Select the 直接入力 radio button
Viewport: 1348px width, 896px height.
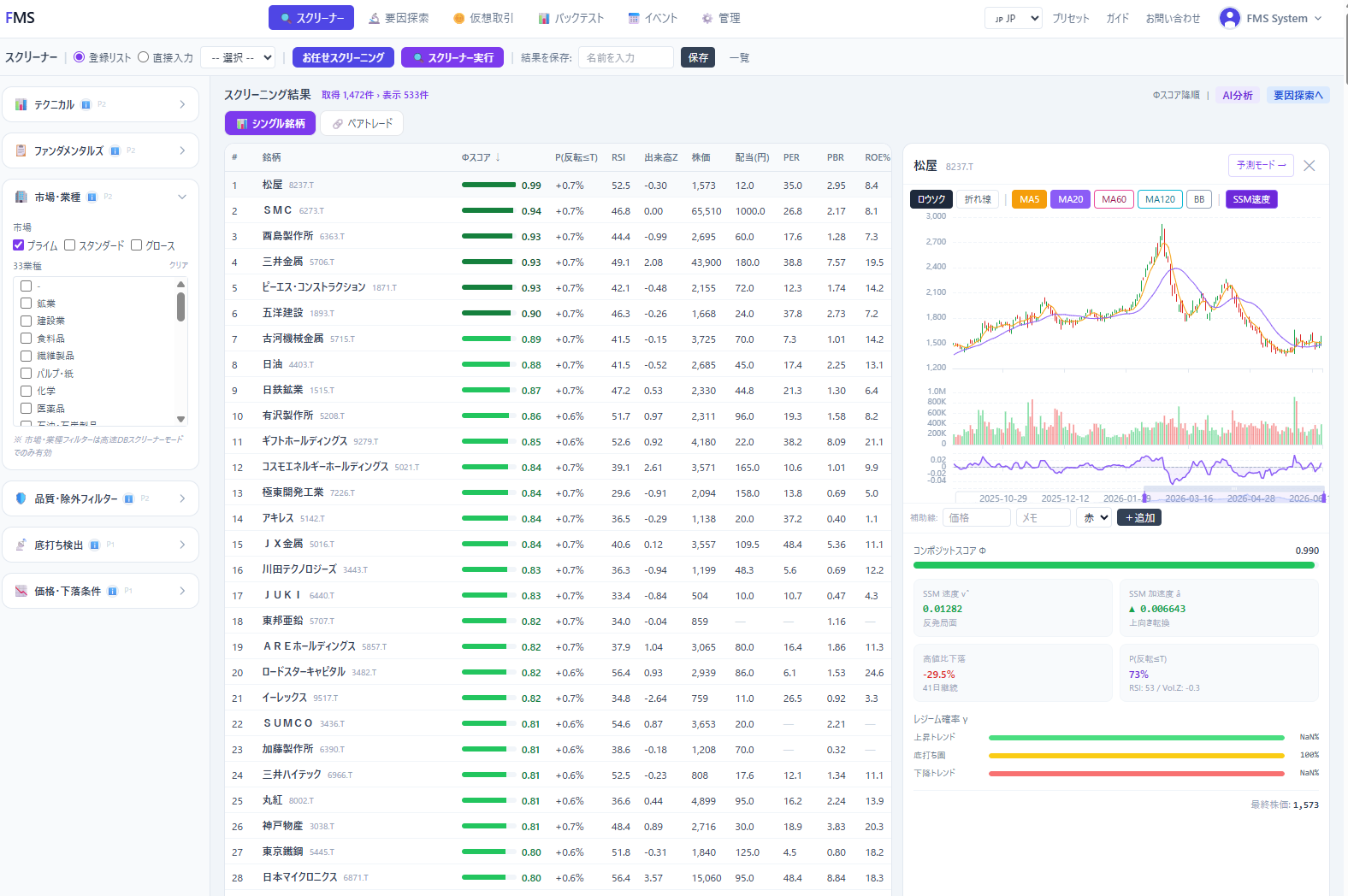(x=143, y=57)
